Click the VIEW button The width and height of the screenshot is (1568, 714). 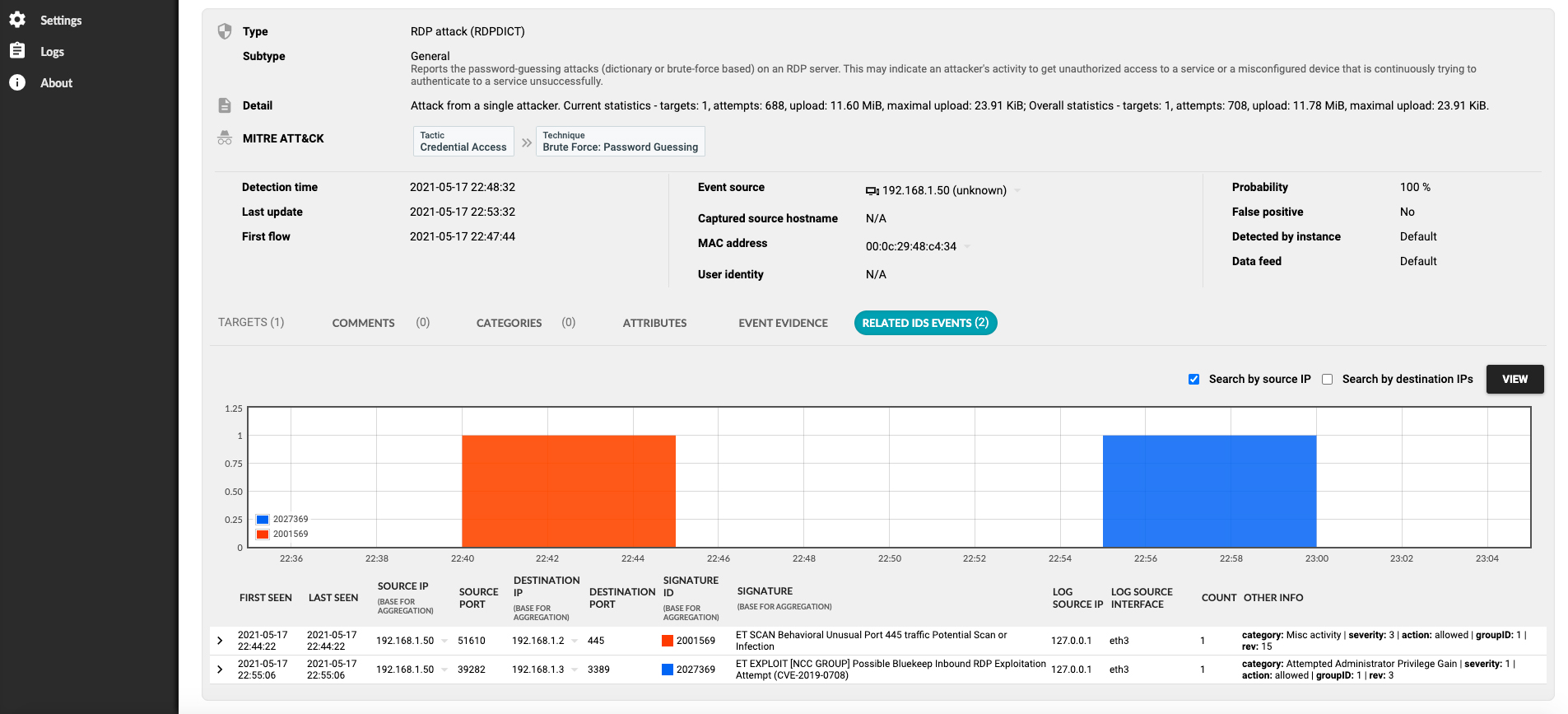(x=1514, y=379)
